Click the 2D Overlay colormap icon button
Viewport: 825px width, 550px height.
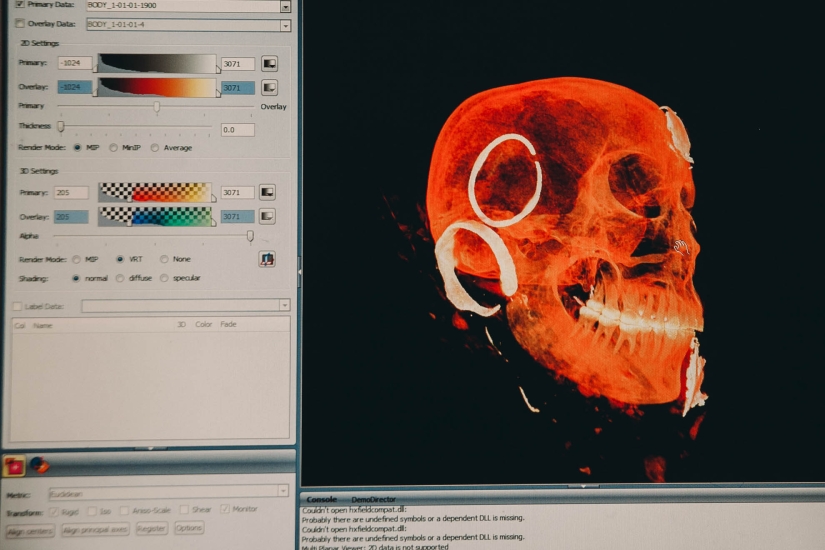coord(270,88)
